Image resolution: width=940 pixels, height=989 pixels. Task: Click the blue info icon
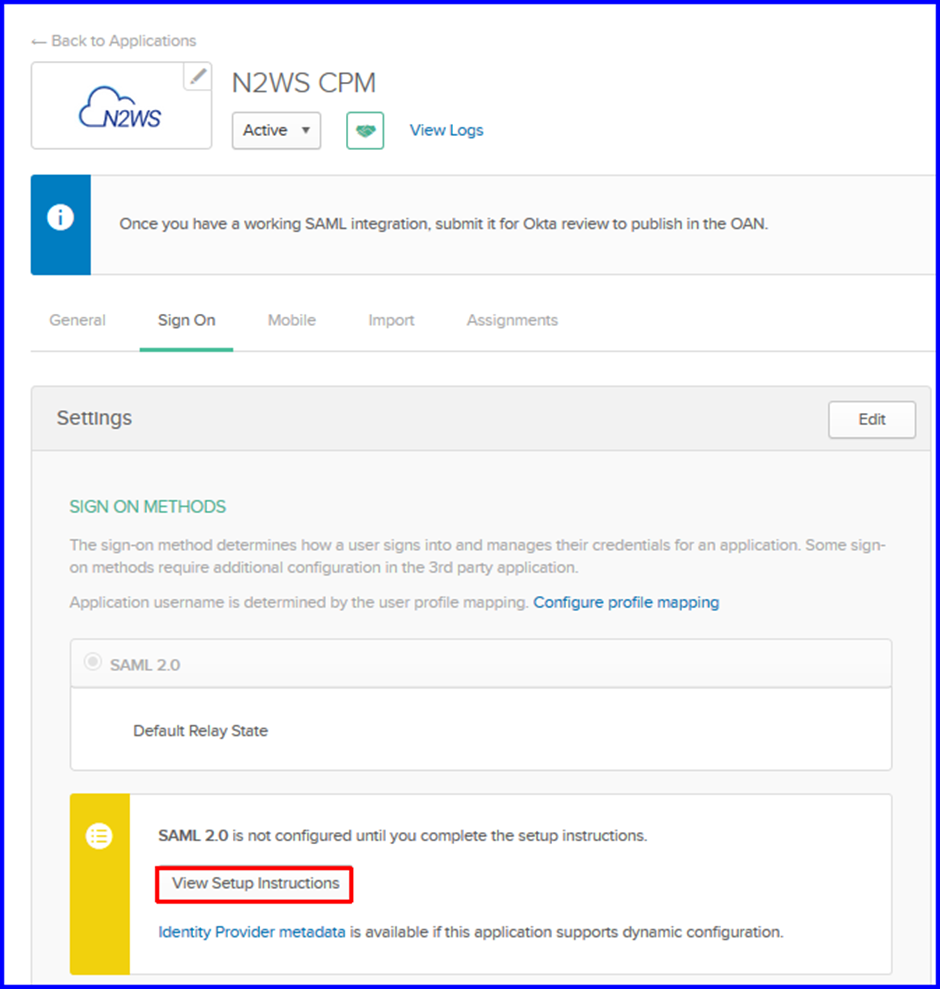click(x=61, y=218)
